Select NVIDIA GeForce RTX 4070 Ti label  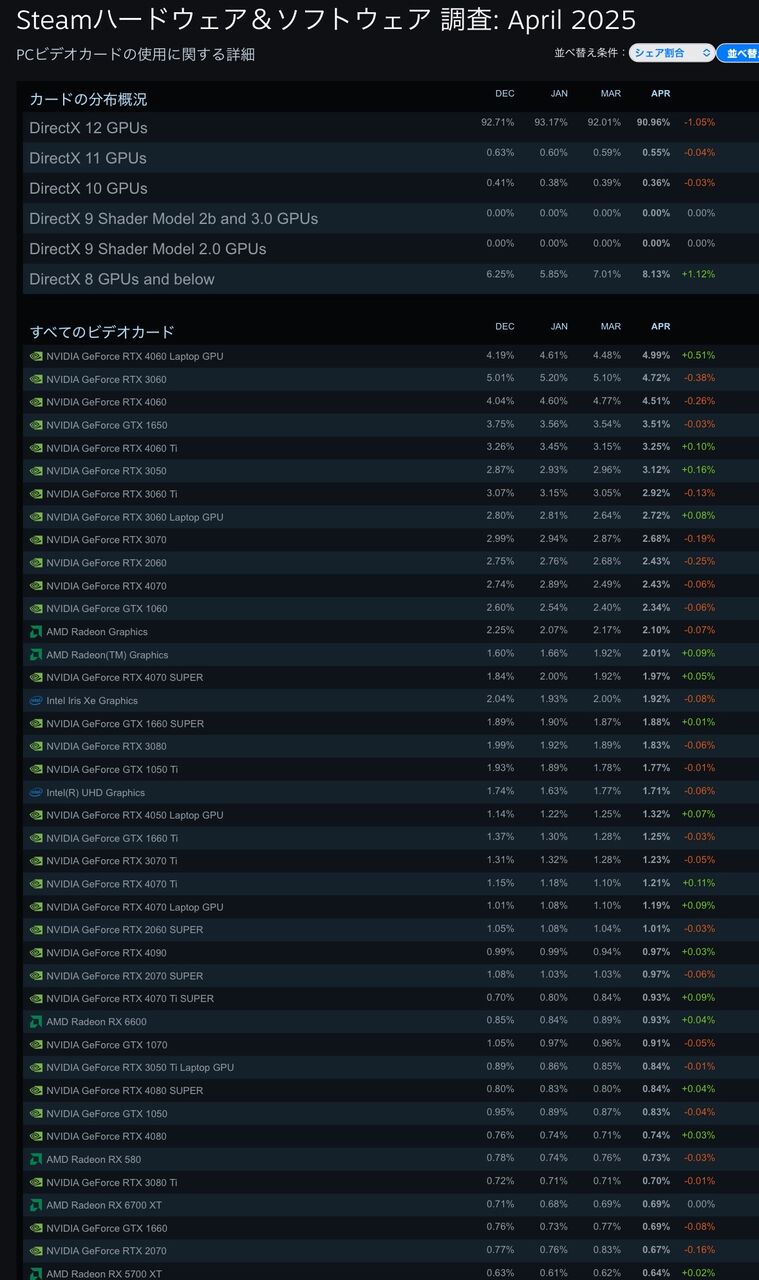tap(112, 884)
